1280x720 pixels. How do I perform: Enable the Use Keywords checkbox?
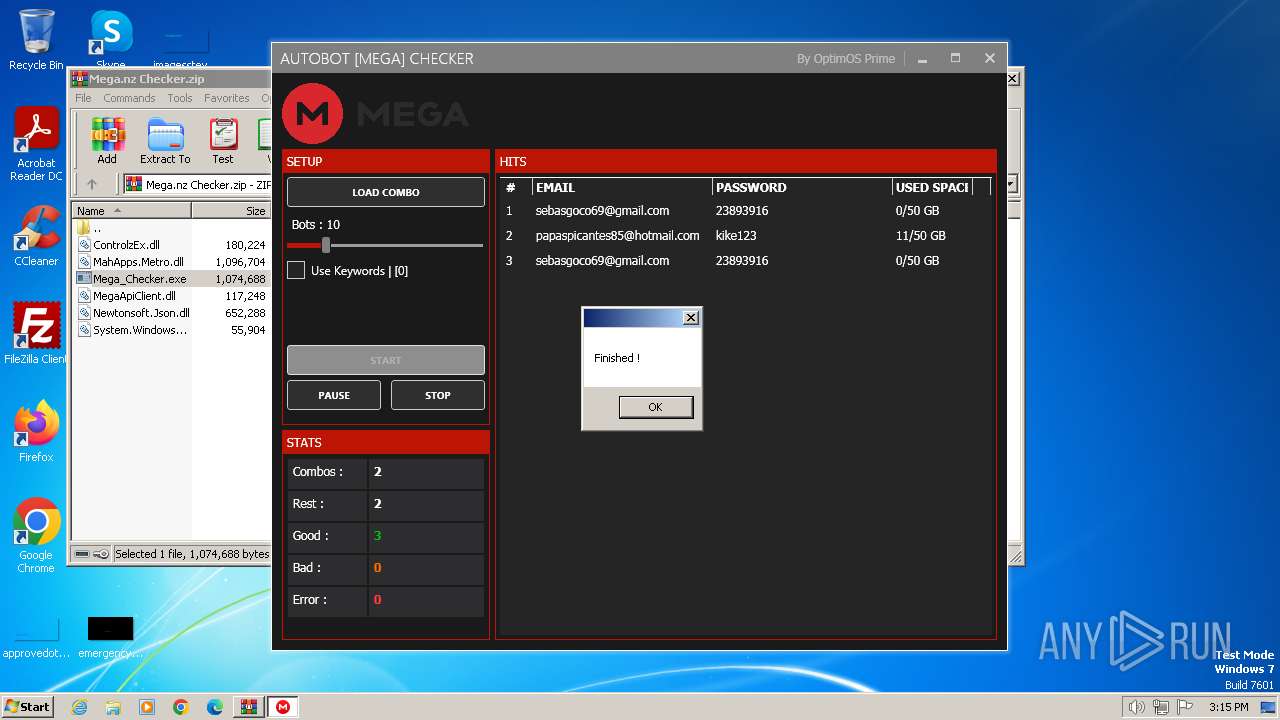296,270
